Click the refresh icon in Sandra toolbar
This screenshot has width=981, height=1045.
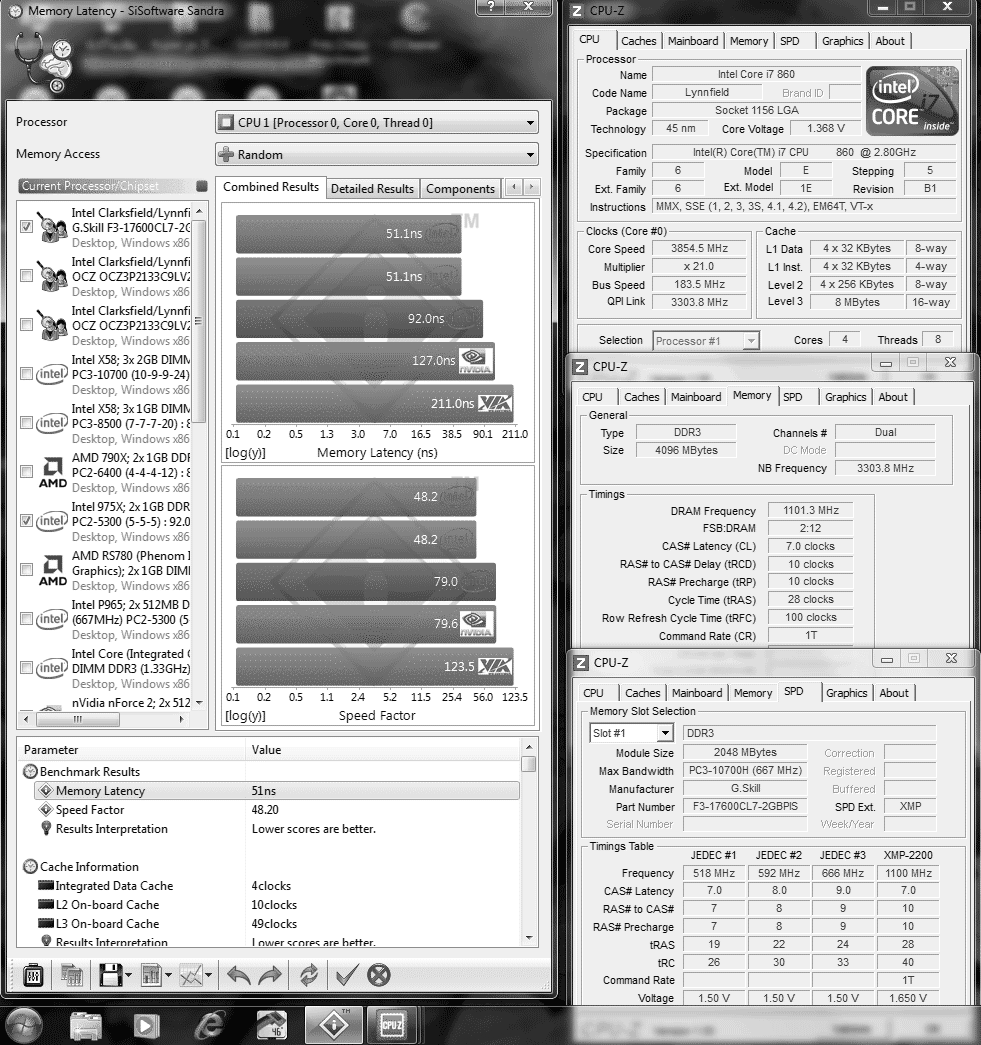point(309,976)
